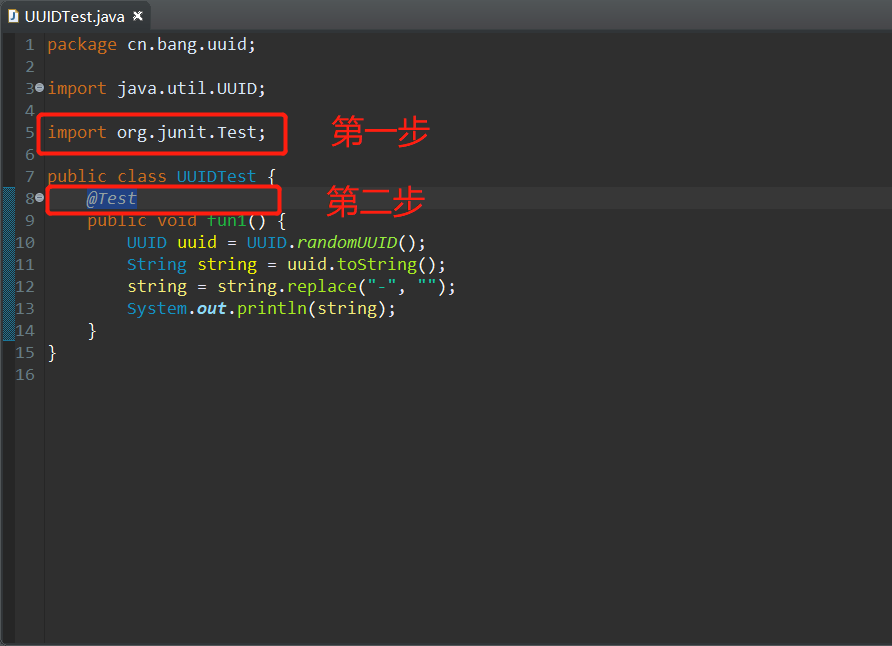Viewport: 892px width, 646px height.
Task: Click the UUIDTest class name on line 7
Action: (x=216, y=176)
